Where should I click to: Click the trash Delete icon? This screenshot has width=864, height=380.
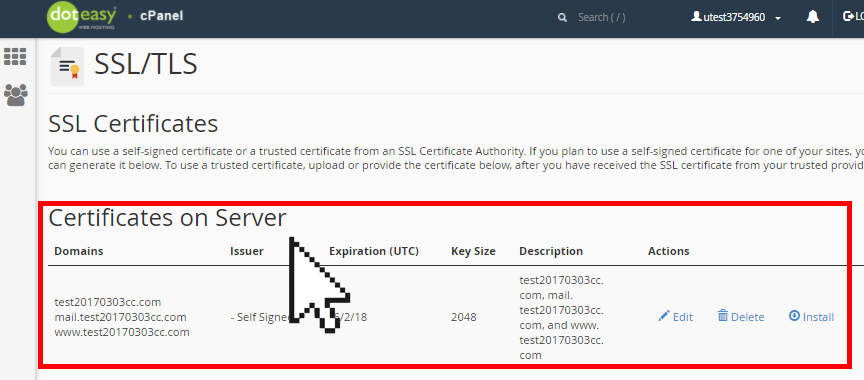(723, 316)
